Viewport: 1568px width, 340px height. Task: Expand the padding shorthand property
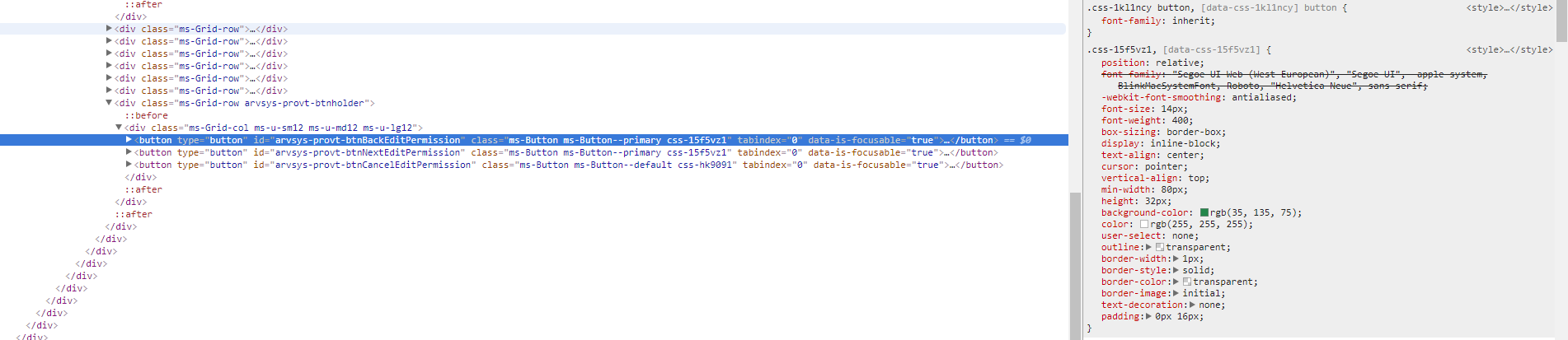pyautogui.click(x=1148, y=316)
